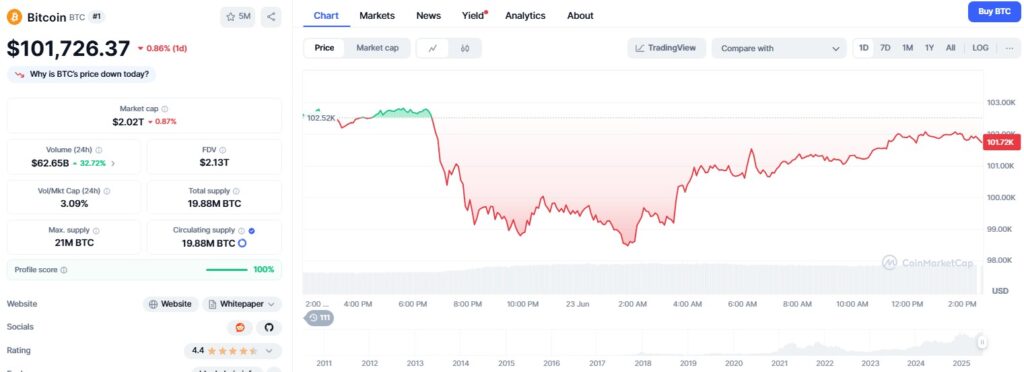
Task: Expand the 4.4 rating dropdown
Action: [x=233, y=351]
